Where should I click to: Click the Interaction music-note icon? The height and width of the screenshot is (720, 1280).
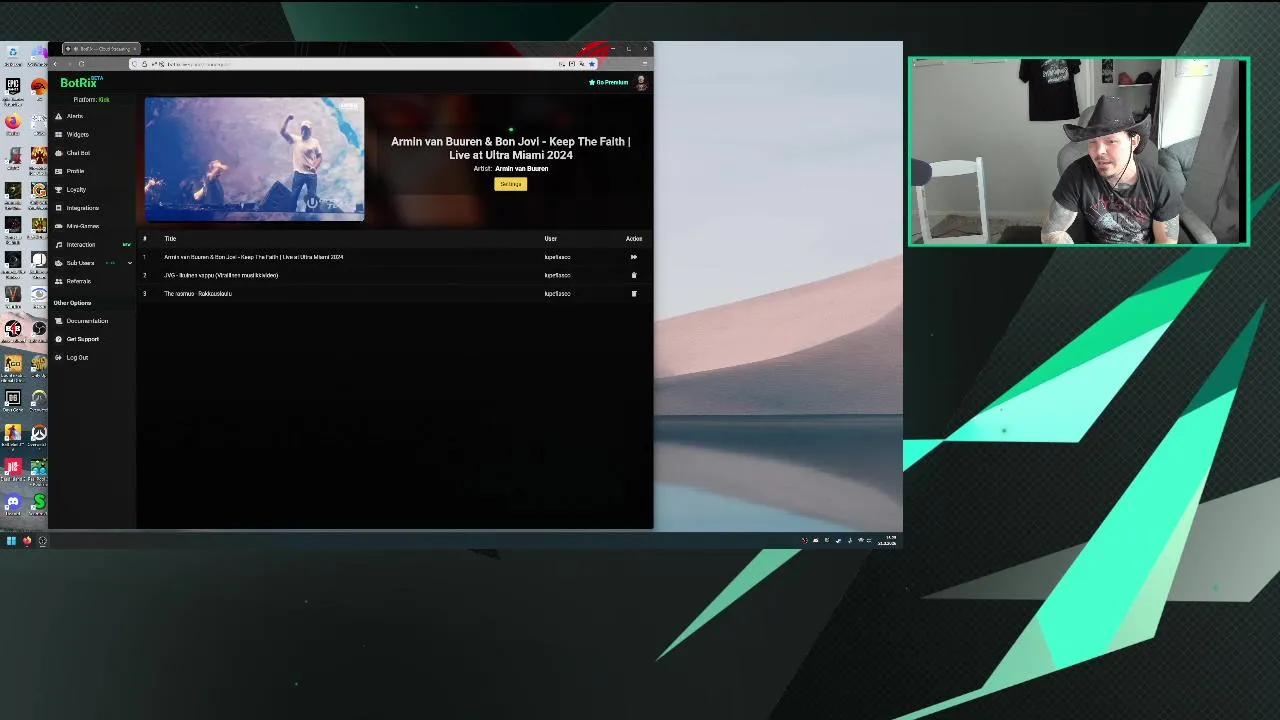coord(59,245)
